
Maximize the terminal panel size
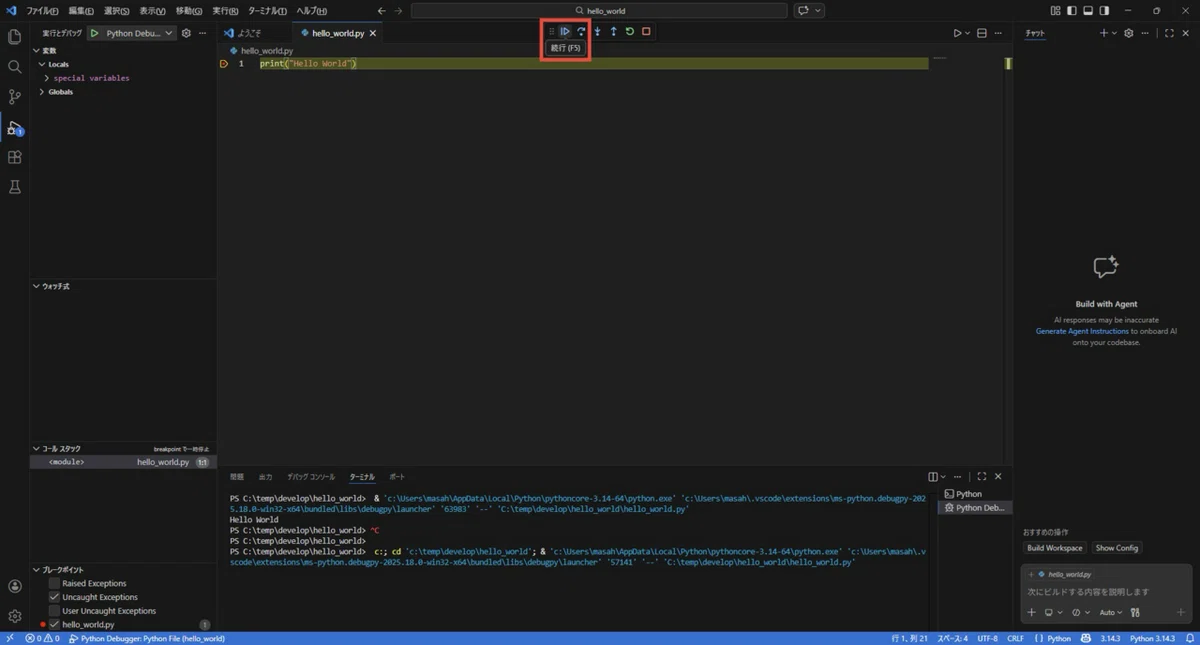(x=982, y=477)
